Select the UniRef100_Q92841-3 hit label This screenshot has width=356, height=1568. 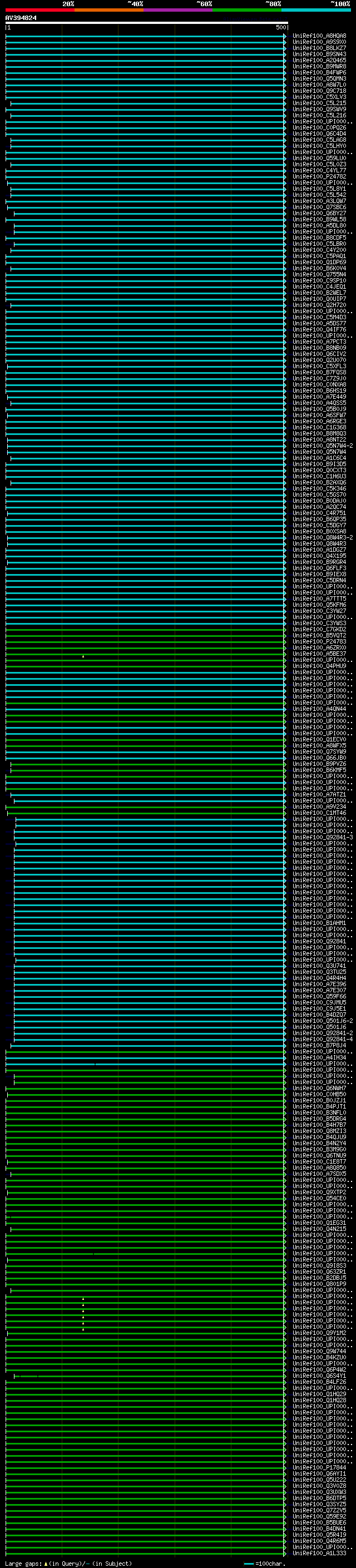pyautogui.click(x=323, y=837)
